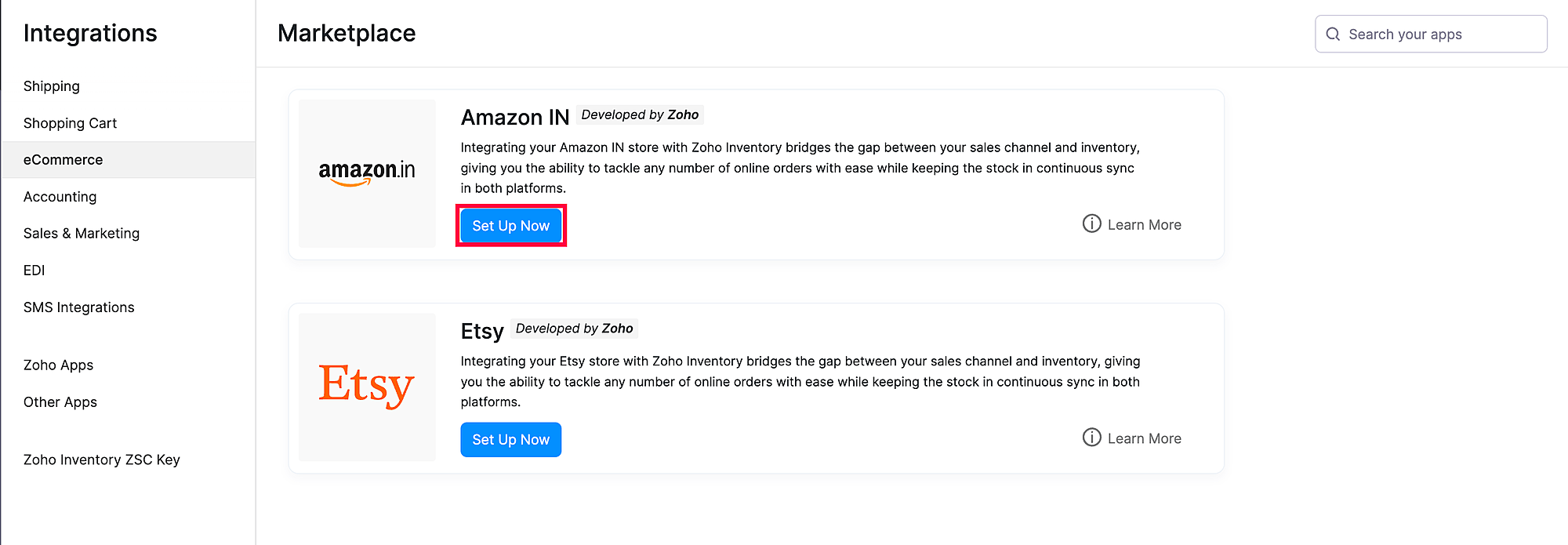Image resolution: width=1568 pixels, height=545 pixels.
Task: Show Other Apps integrations
Action: [x=60, y=402]
